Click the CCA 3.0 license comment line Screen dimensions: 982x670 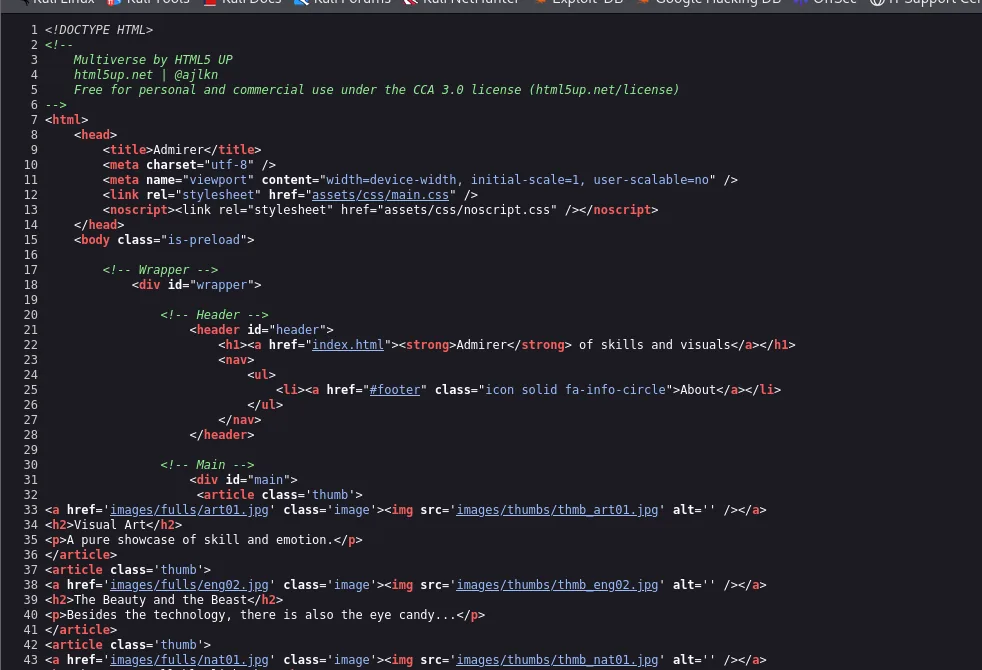pyautogui.click(x=376, y=90)
